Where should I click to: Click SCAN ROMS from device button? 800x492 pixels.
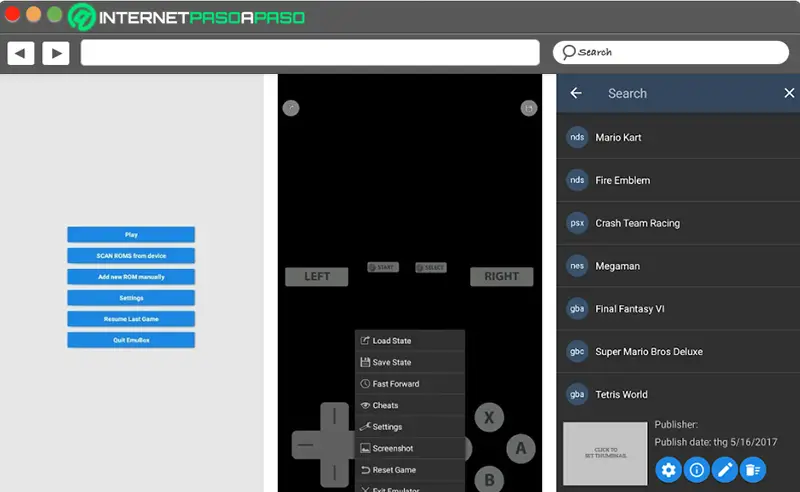131,256
